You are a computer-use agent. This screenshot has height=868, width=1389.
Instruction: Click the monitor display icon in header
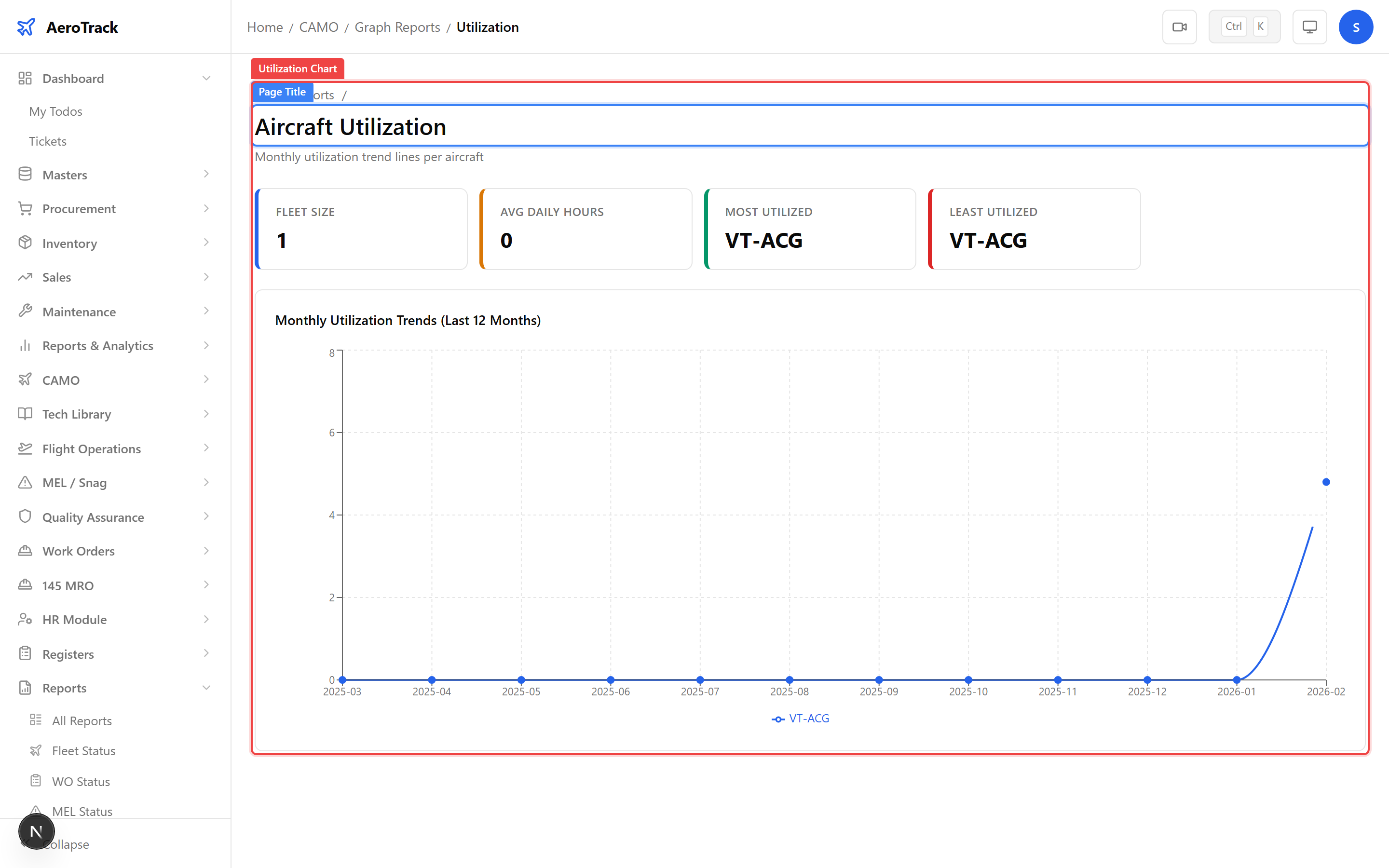point(1309,27)
